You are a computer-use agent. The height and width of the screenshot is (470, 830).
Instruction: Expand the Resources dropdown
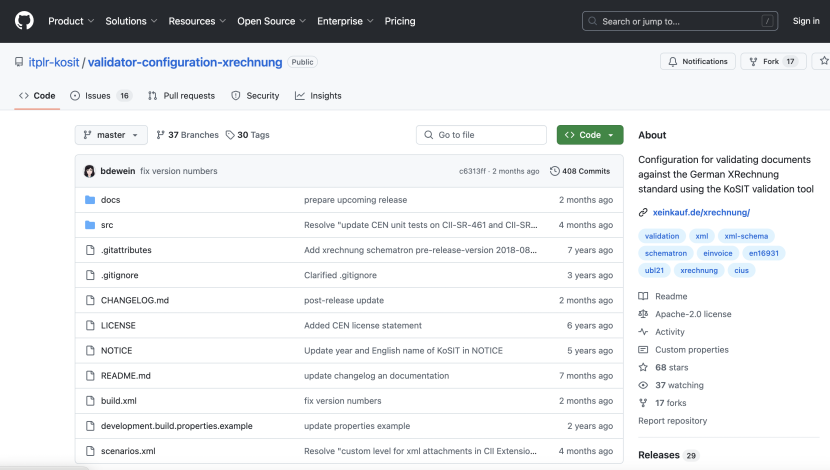[x=197, y=21]
